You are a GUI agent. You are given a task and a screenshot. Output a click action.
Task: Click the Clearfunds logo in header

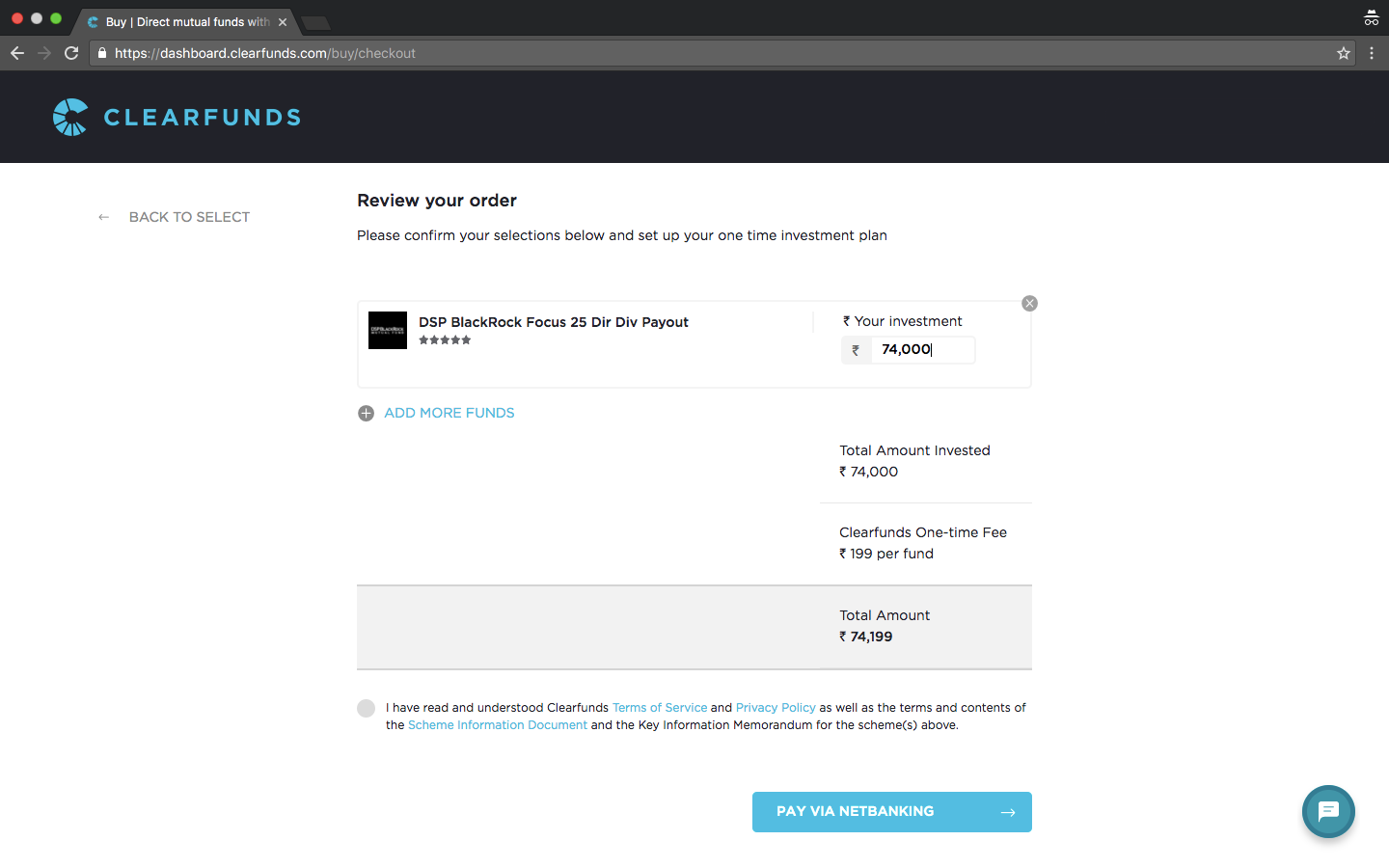[x=177, y=117]
